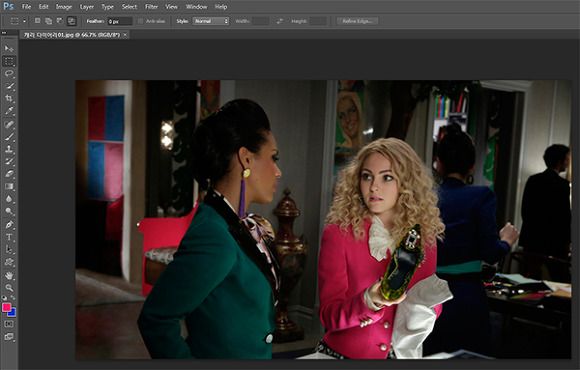Select the Horizontal Type tool
Image resolution: width=580 pixels, height=370 pixels.
pyautogui.click(x=9, y=237)
